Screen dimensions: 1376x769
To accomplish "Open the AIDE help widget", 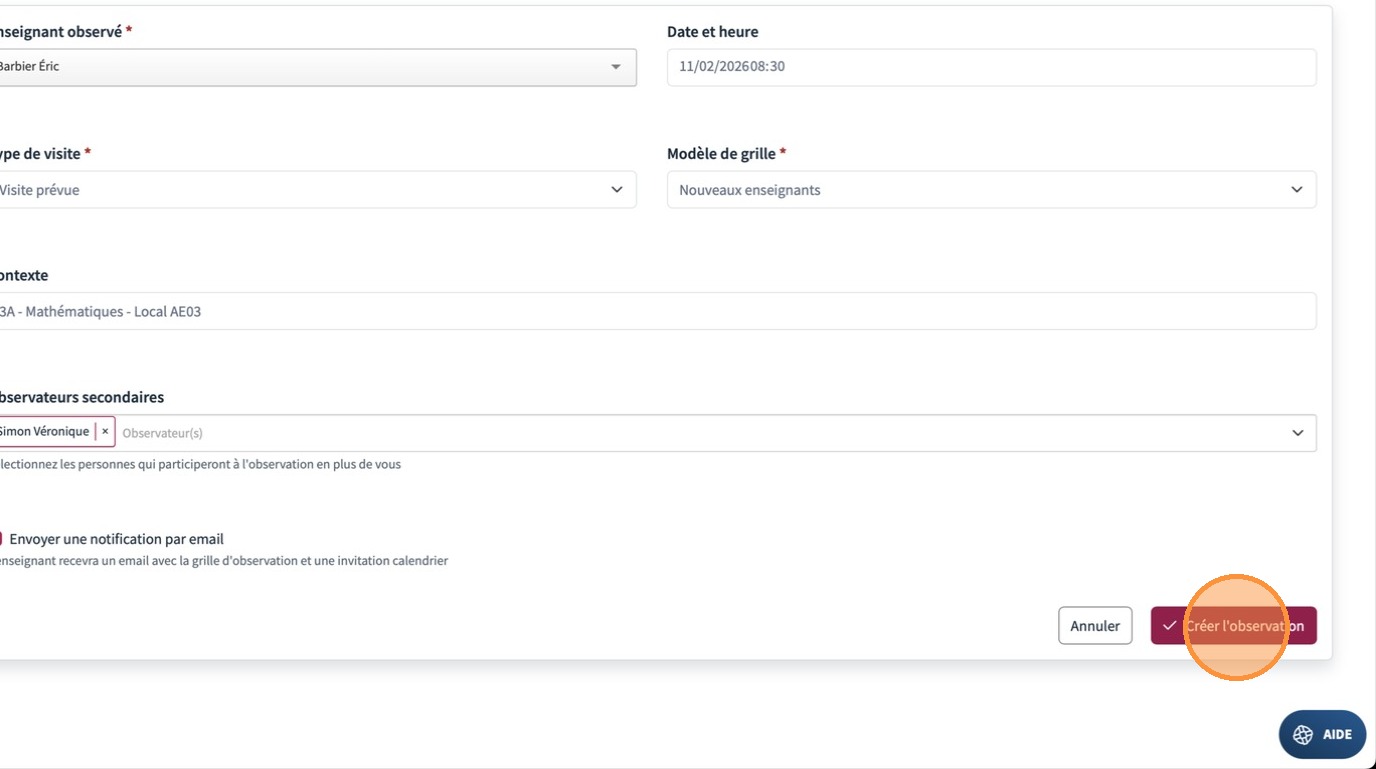I will [x=1322, y=735].
